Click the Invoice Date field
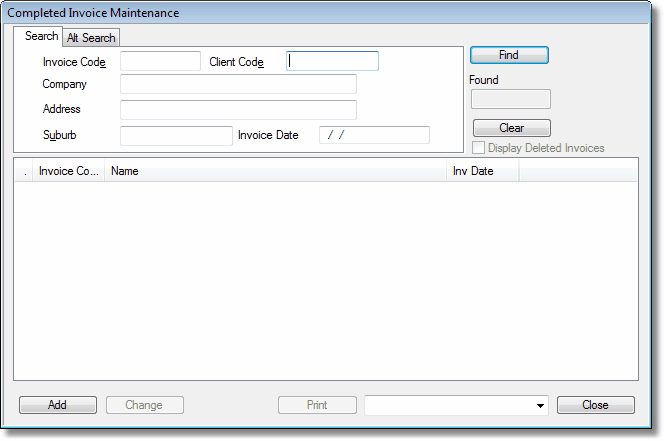Screen dimensions: 664x441 click(x=374, y=135)
